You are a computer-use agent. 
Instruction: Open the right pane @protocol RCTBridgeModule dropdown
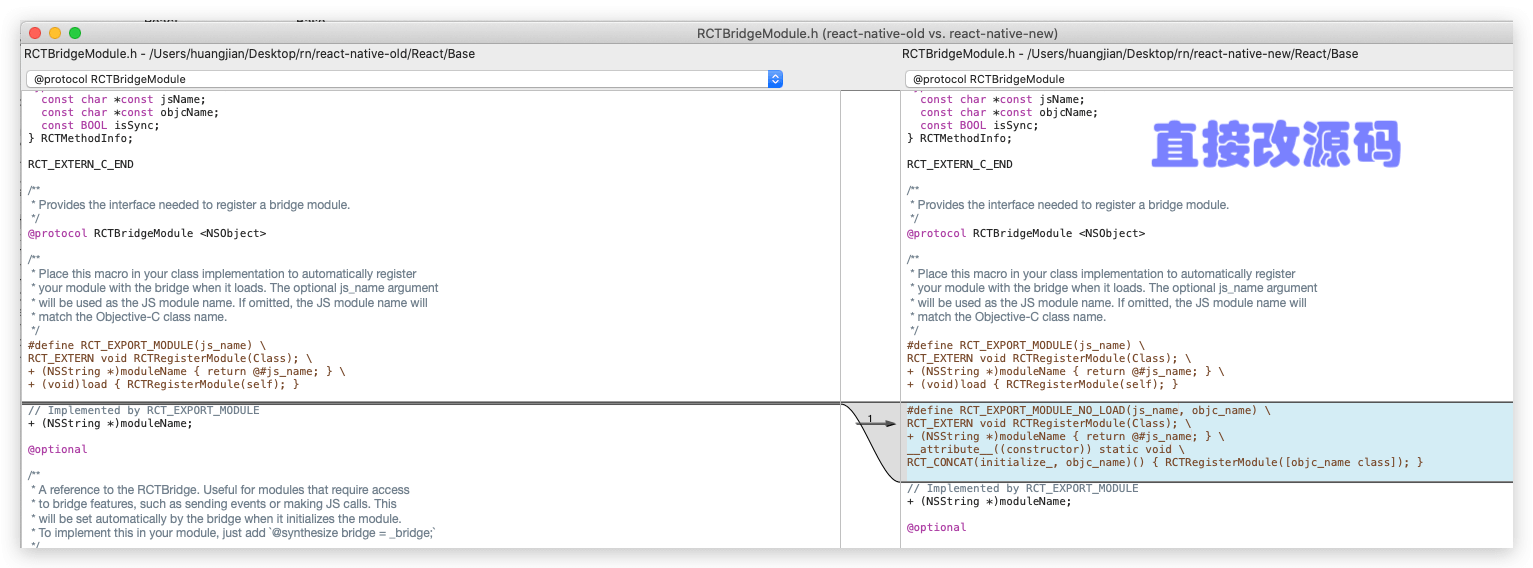(1209, 79)
